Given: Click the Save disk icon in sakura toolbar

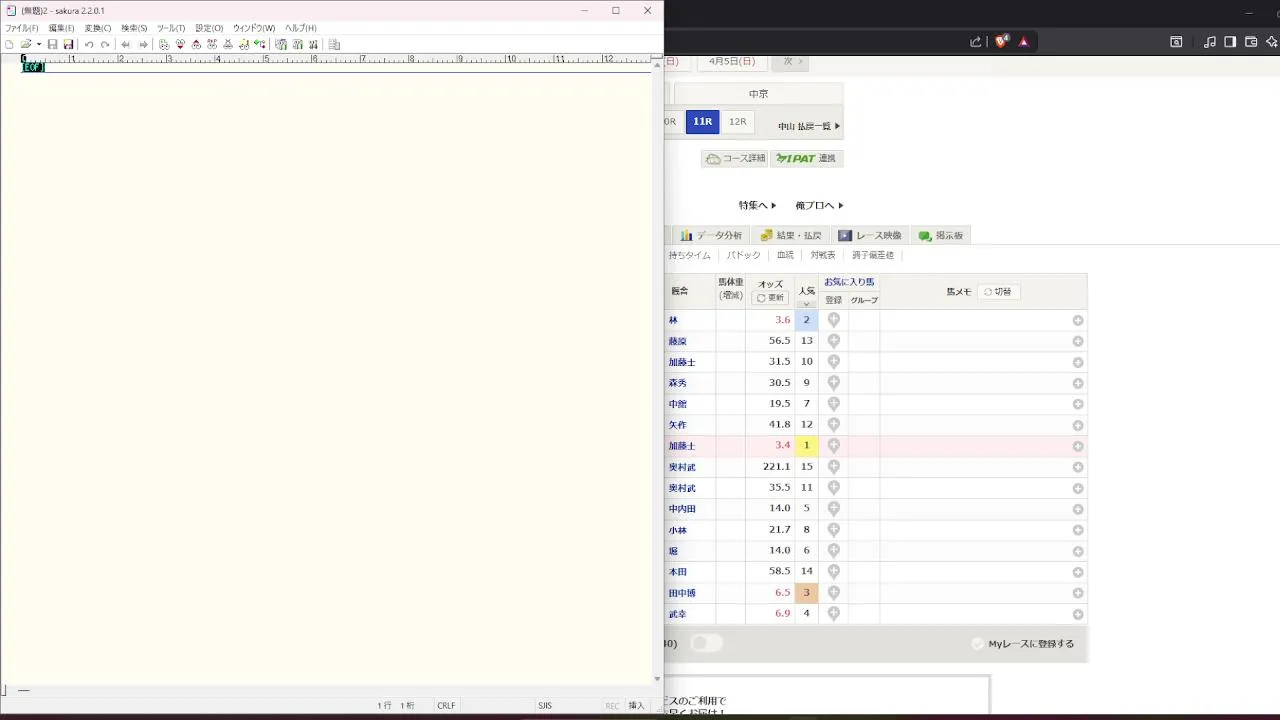Looking at the screenshot, I should coord(53,44).
